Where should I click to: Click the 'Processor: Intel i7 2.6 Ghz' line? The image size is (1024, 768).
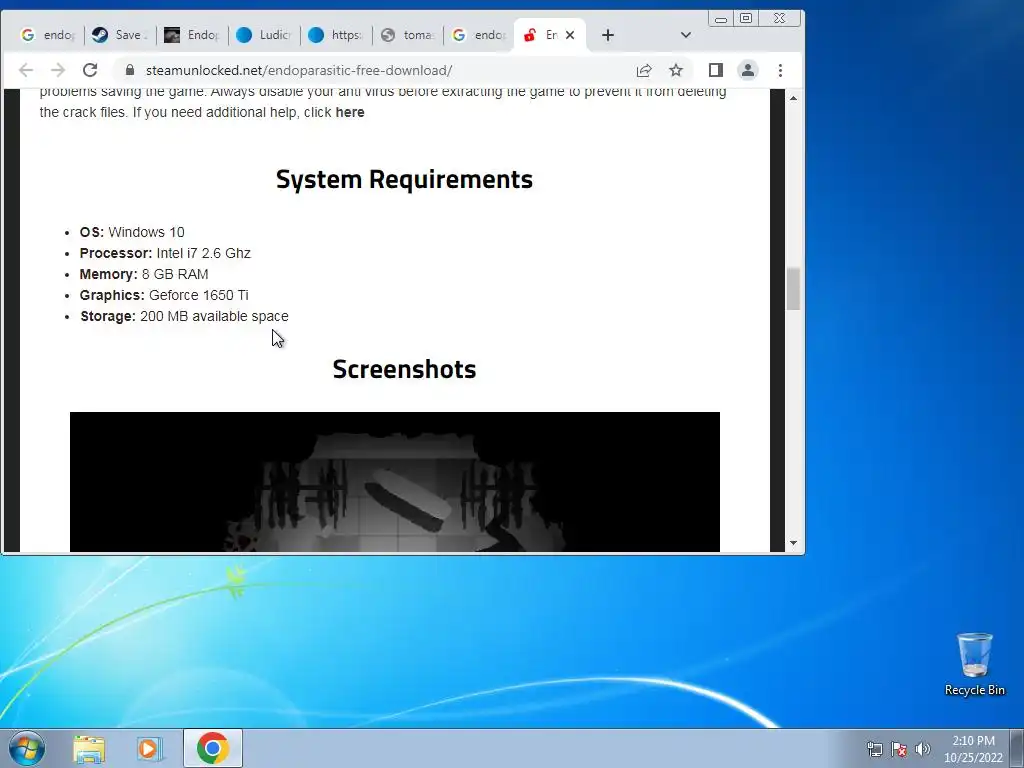tap(165, 253)
